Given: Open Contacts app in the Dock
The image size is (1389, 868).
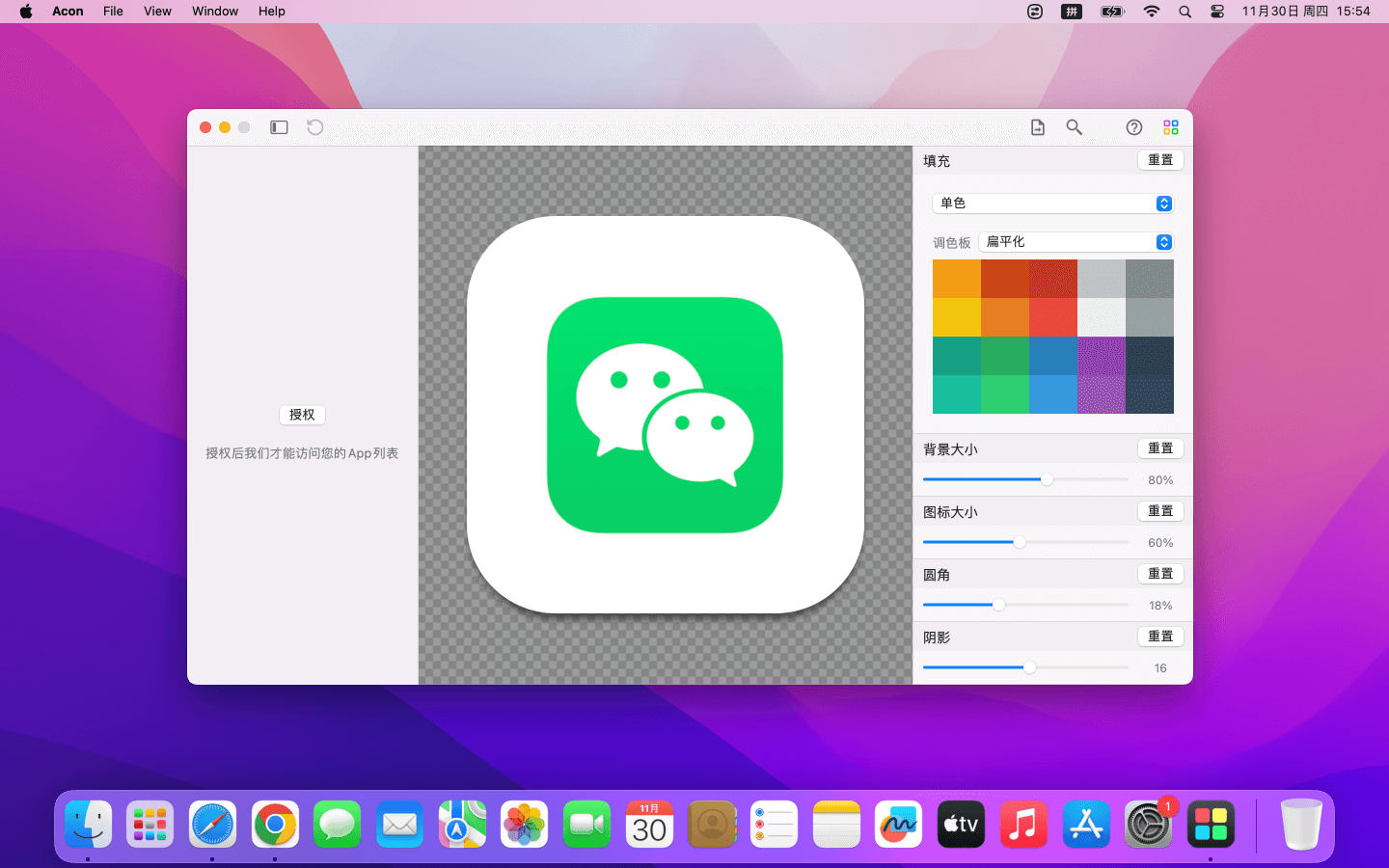Looking at the screenshot, I should coord(712,825).
